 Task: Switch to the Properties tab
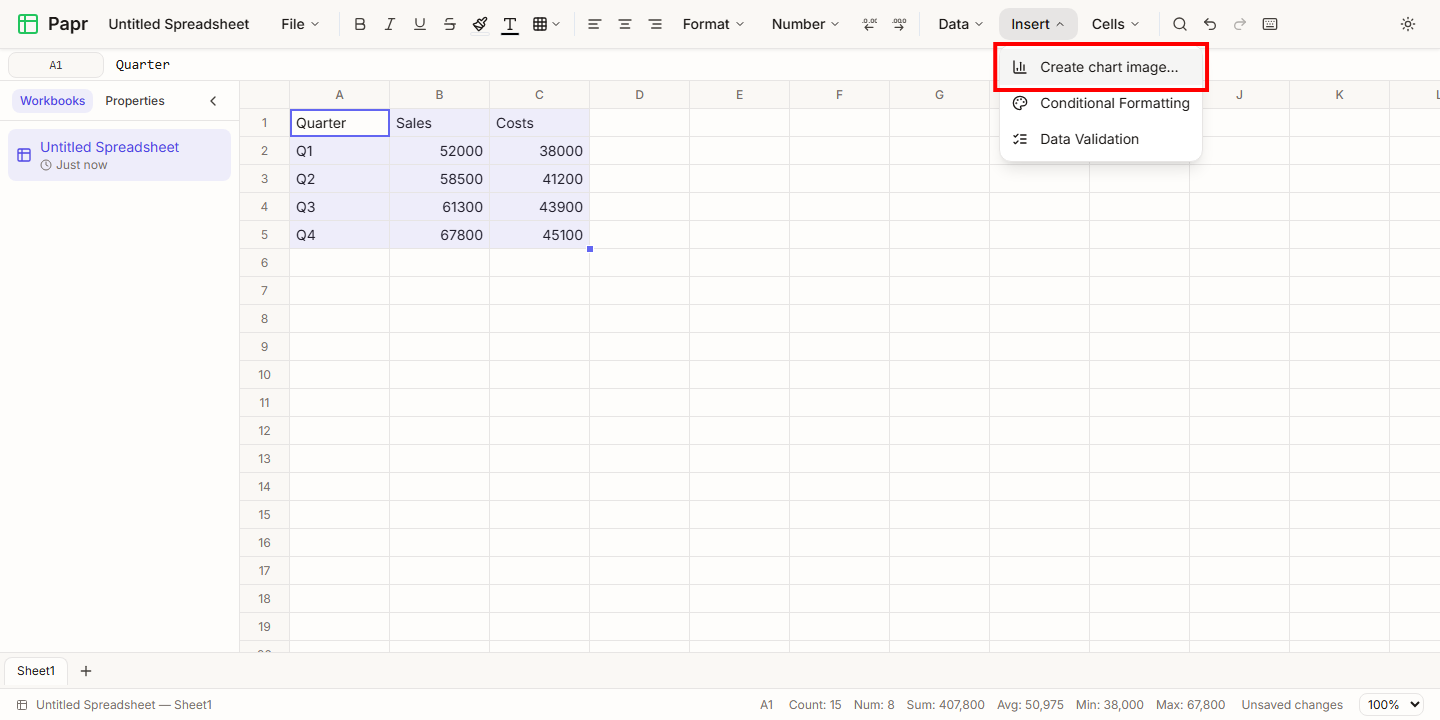(135, 101)
